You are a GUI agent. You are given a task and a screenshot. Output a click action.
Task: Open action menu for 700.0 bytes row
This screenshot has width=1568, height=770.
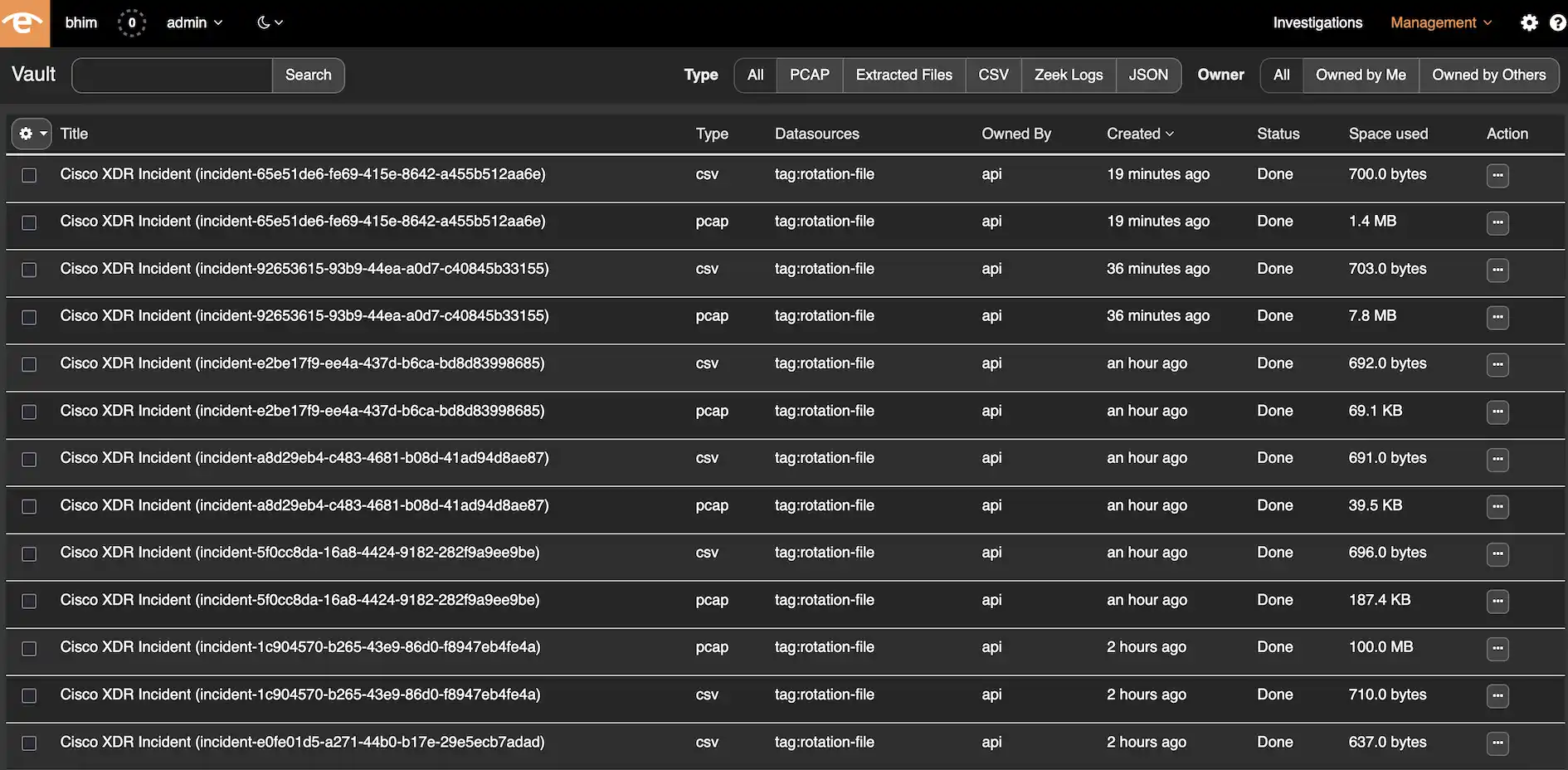pos(1497,175)
